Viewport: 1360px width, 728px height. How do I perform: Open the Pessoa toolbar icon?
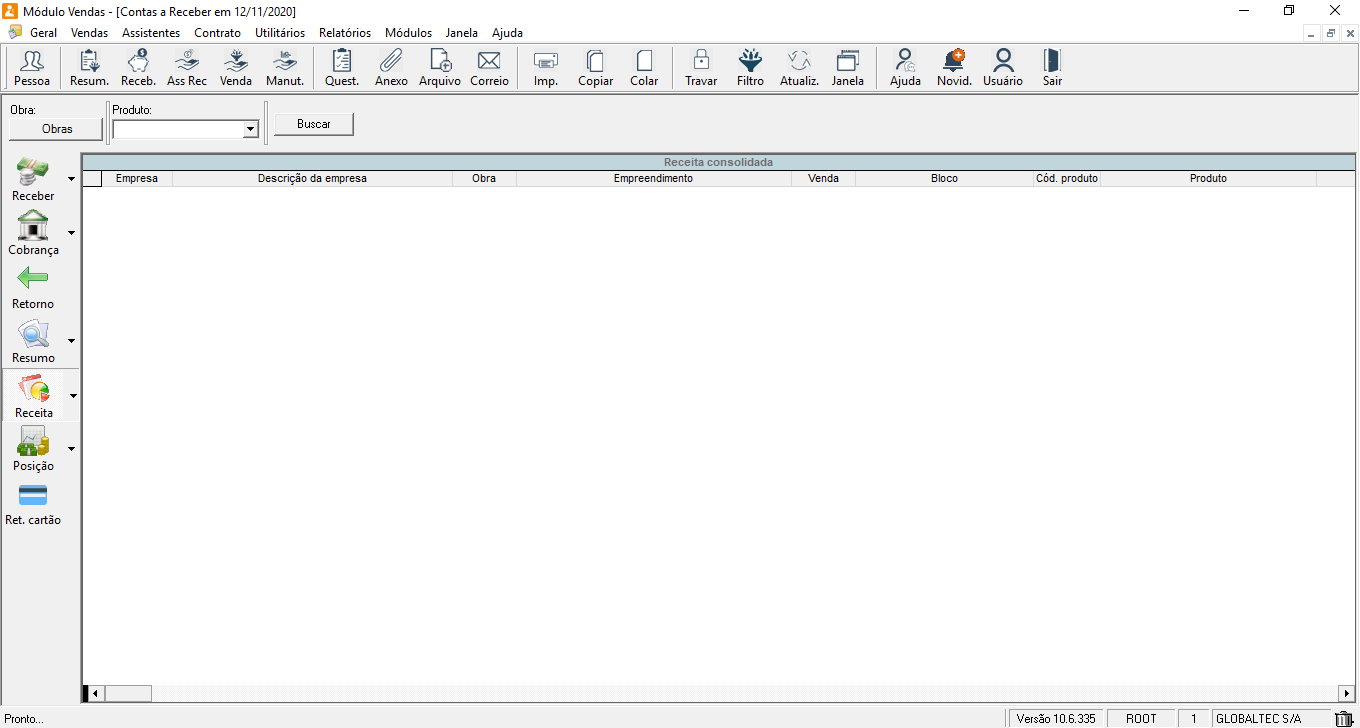coord(32,67)
